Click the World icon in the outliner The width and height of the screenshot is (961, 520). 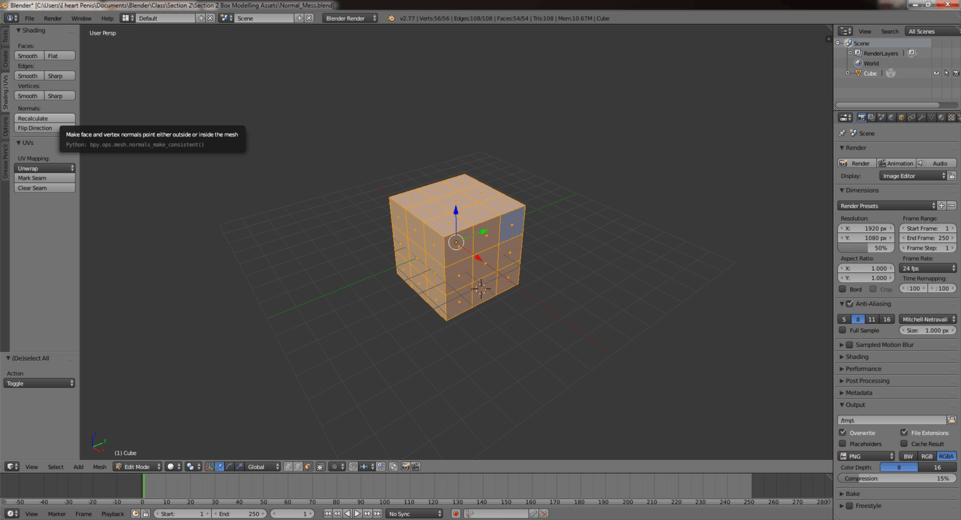tap(858, 63)
